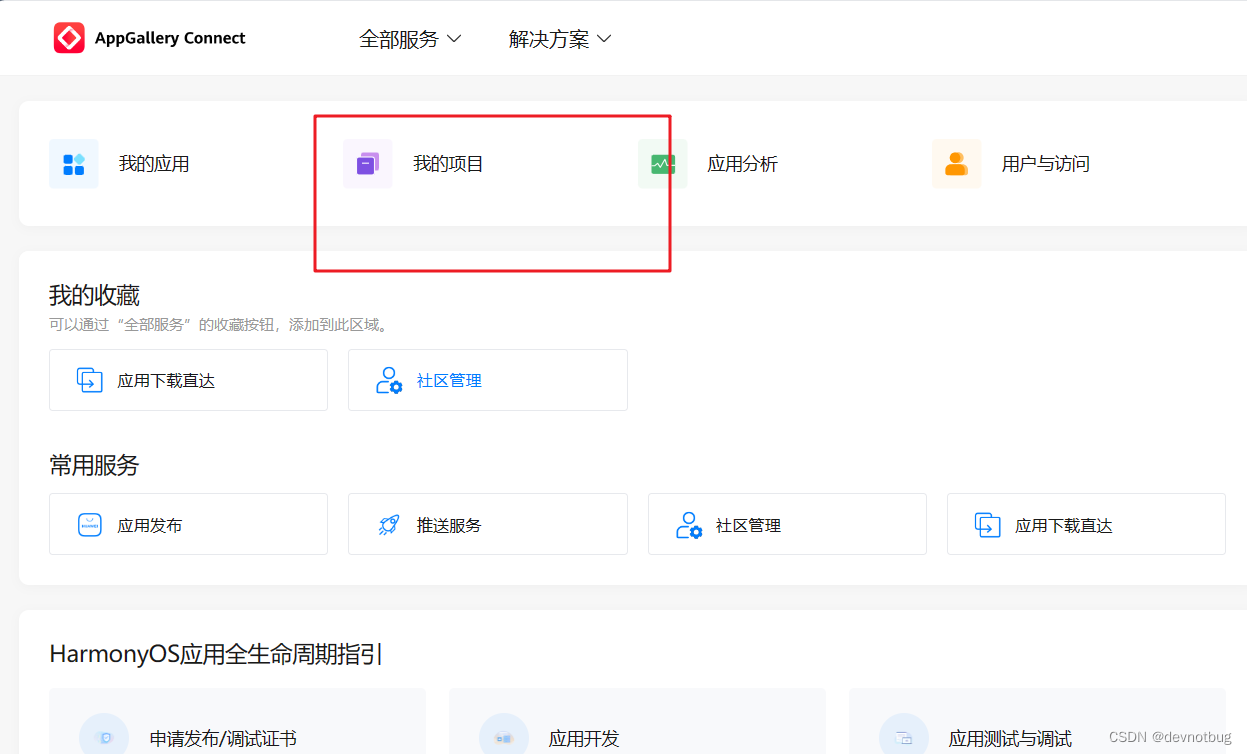The height and width of the screenshot is (754, 1247).
Task: Click the 应用发布 Huawei icon
Action: [90, 525]
